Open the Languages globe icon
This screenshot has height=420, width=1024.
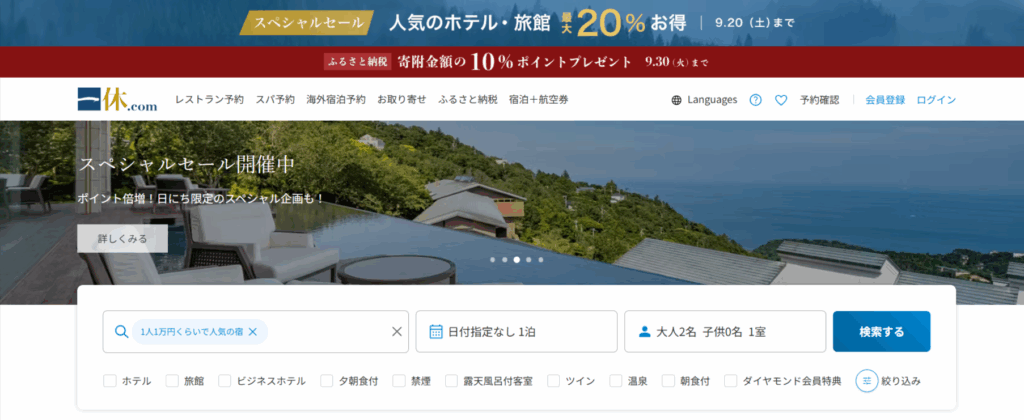pos(676,100)
